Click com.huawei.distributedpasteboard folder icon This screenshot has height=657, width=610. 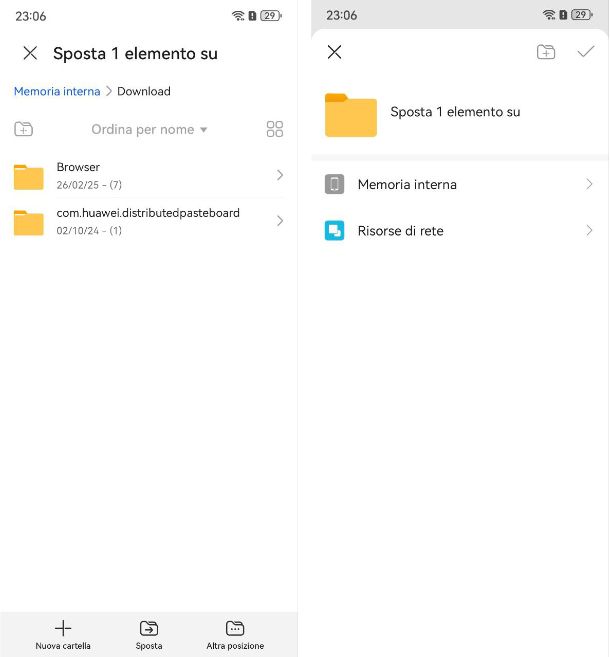click(x=28, y=223)
